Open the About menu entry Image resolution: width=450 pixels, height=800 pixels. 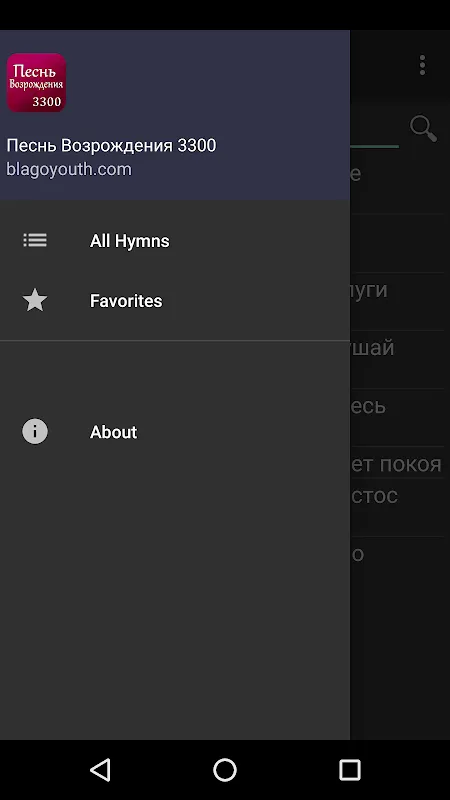coord(175,432)
